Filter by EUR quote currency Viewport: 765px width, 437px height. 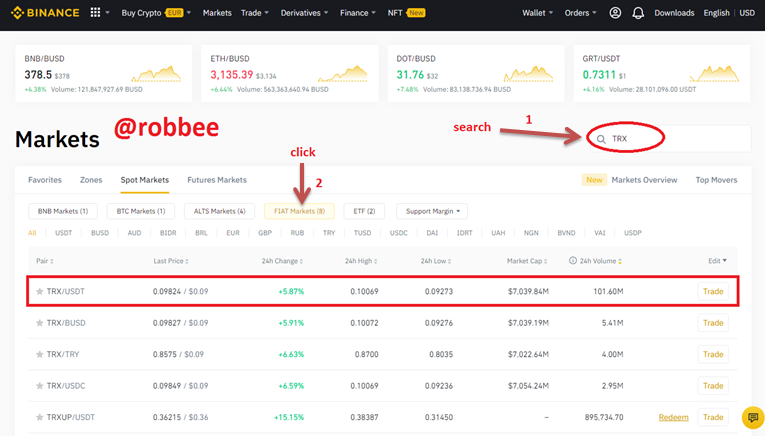[233, 233]
